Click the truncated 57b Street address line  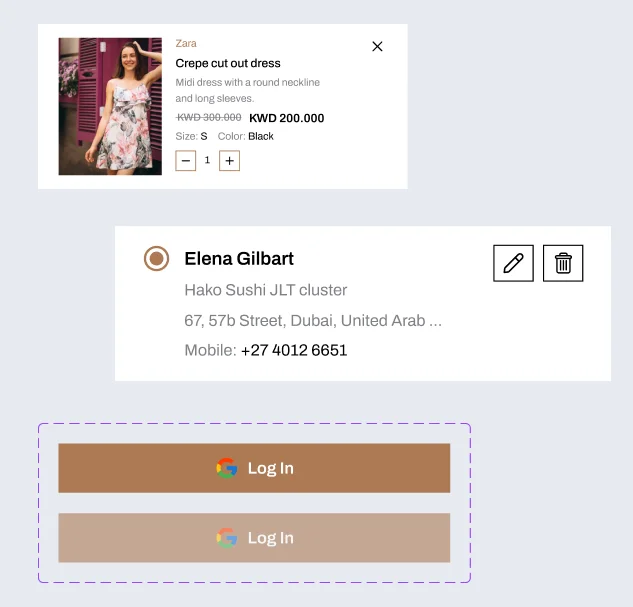(x=313, y=321)
